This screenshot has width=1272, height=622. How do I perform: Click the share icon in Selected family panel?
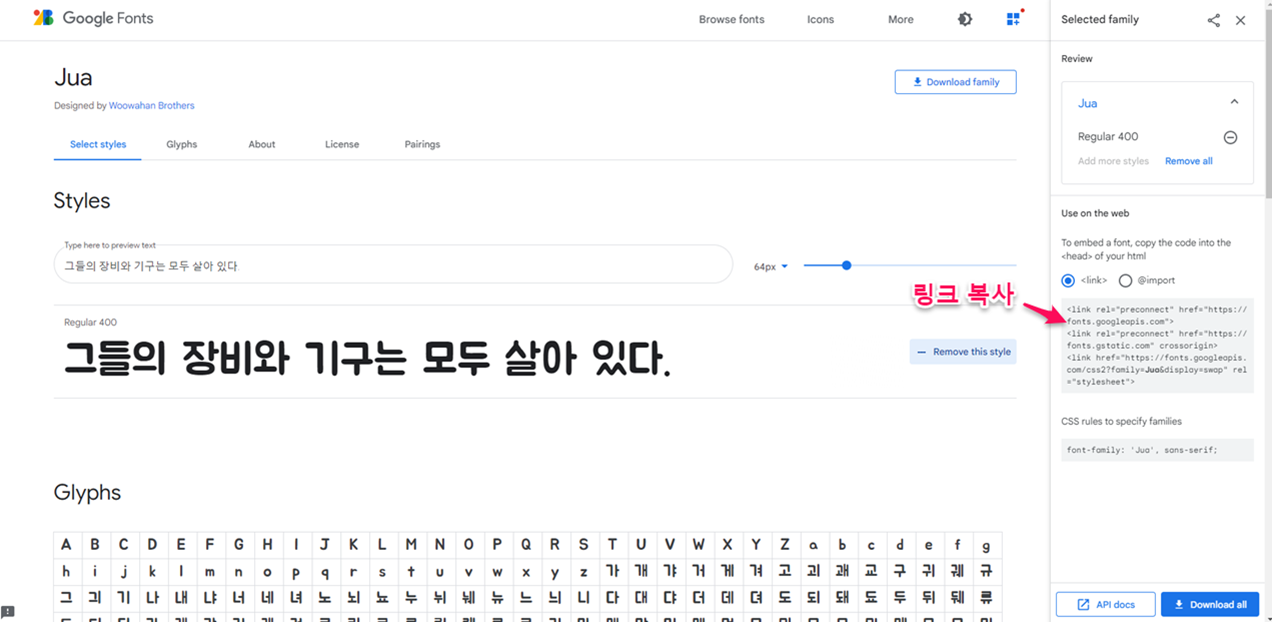point(1214,20)
